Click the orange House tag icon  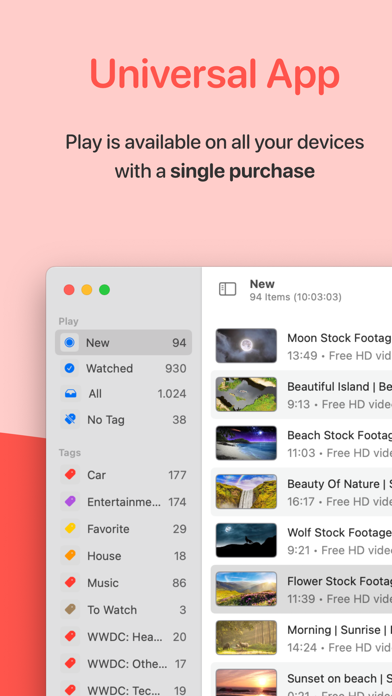point(70,556)
